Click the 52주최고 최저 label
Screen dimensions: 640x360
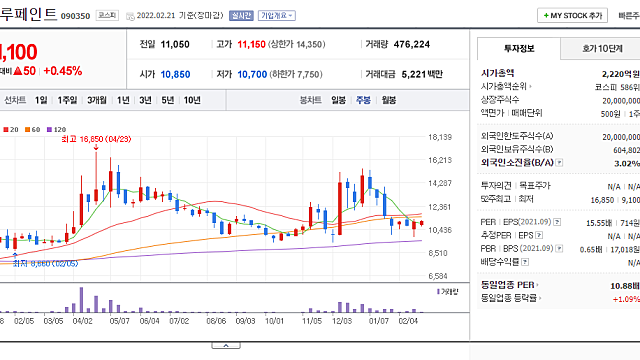(507, 199)
